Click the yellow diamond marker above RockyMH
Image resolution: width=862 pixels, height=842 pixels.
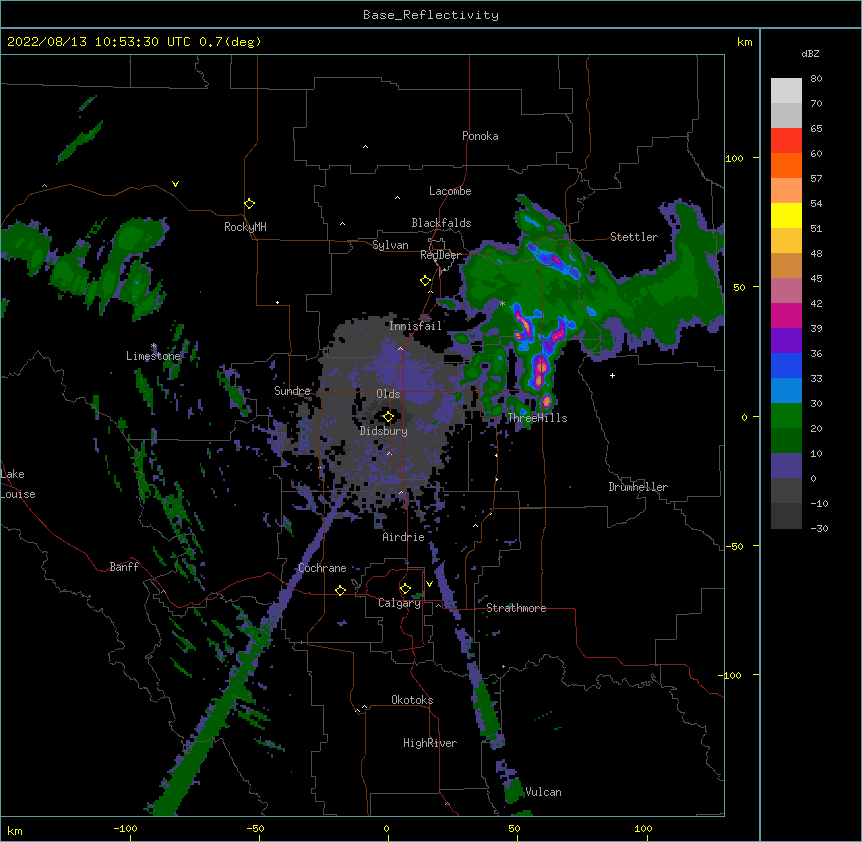(x=249, y=204)
